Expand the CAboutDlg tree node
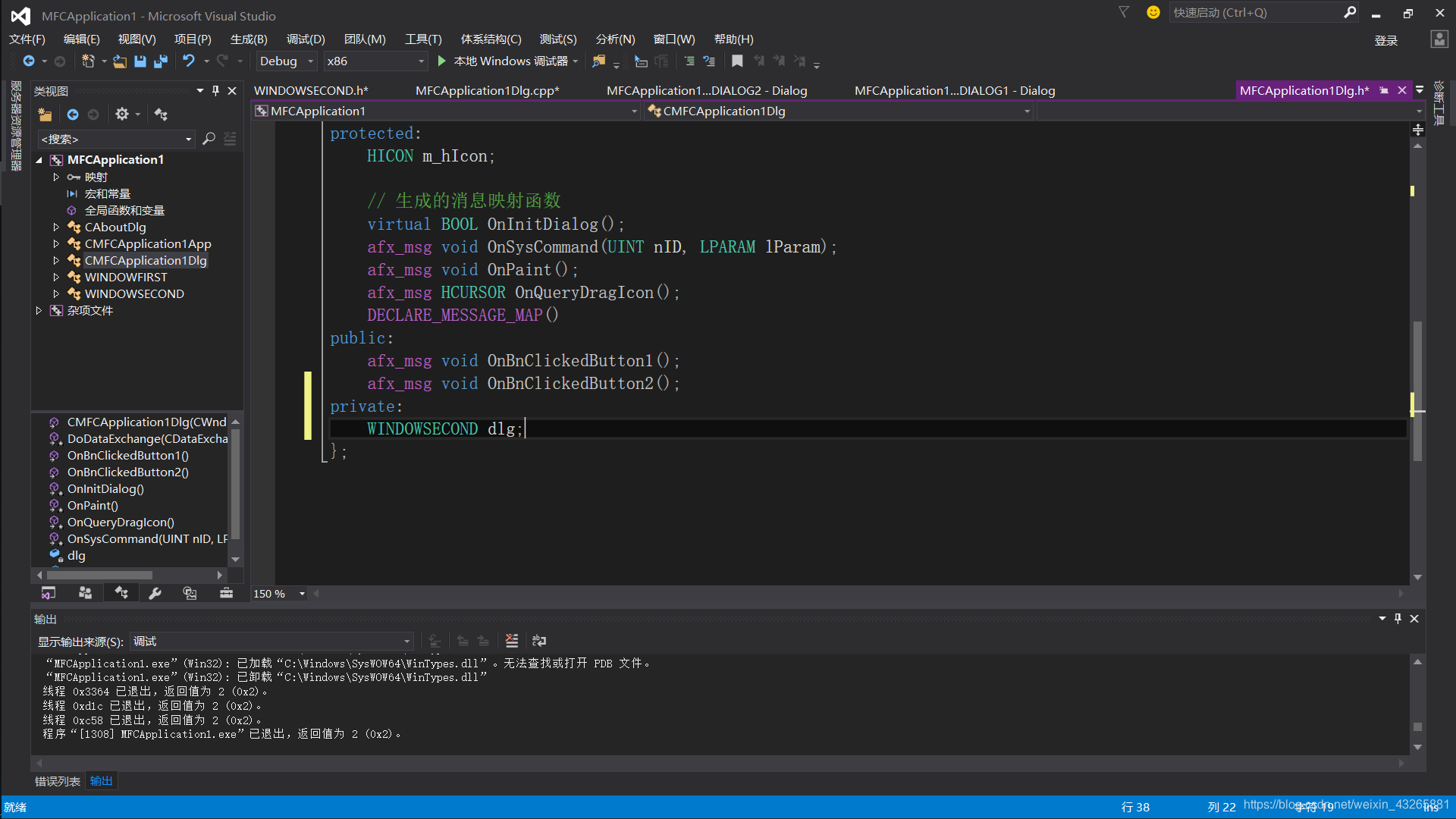The image size is (1456, 819). click(56, 227)
